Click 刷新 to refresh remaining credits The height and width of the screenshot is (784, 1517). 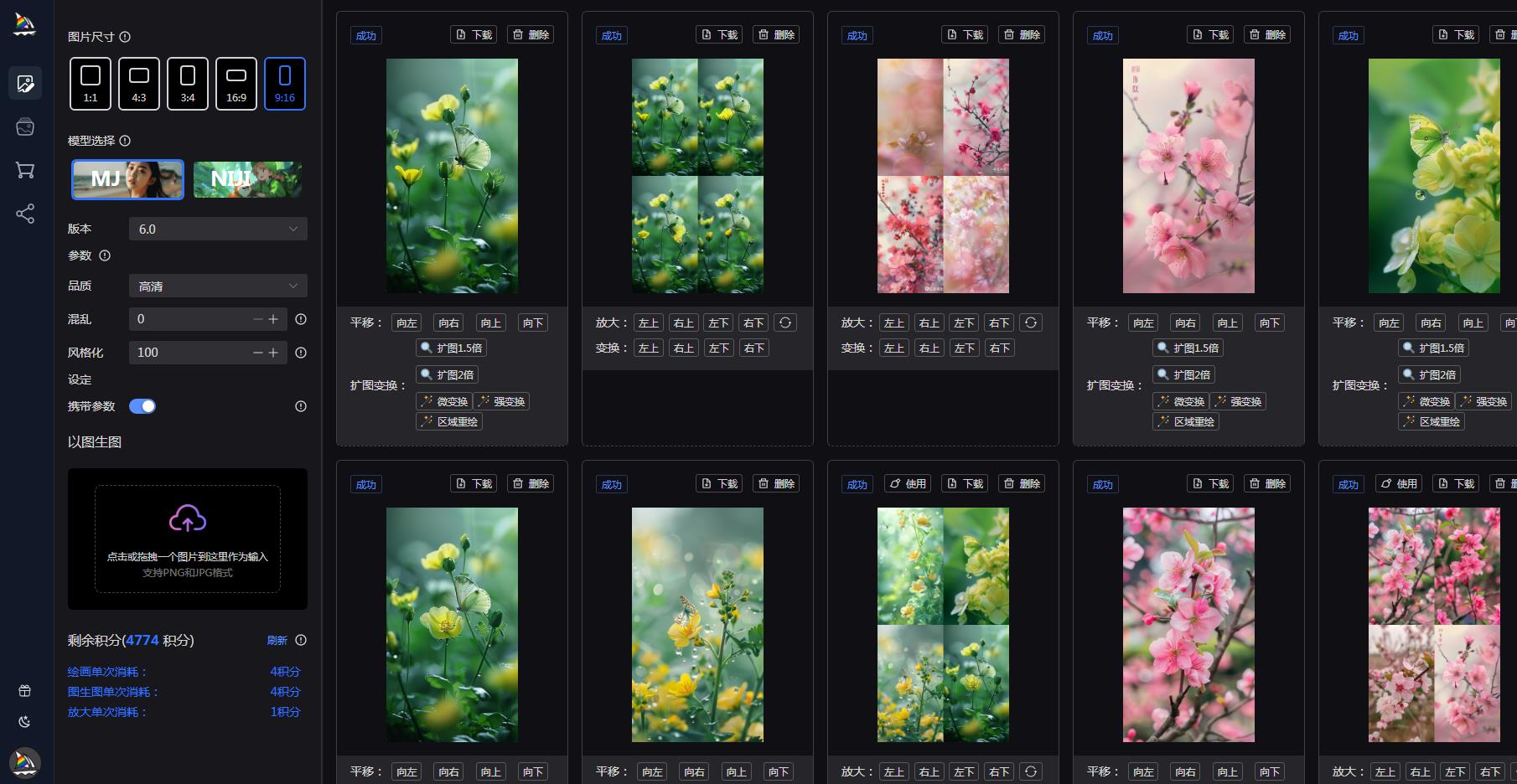coord(277,640)
